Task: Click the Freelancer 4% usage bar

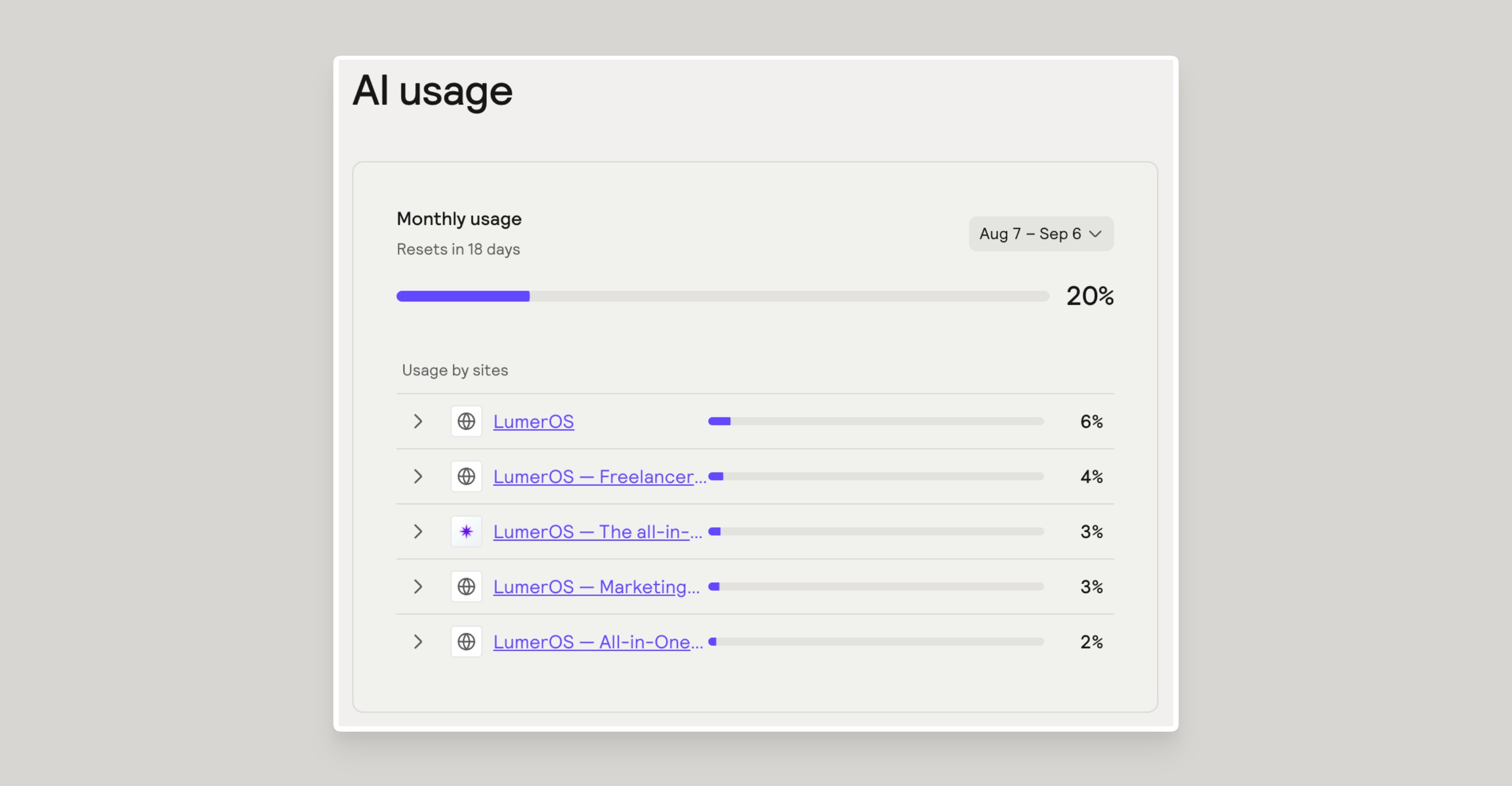Action: (876, 477)
